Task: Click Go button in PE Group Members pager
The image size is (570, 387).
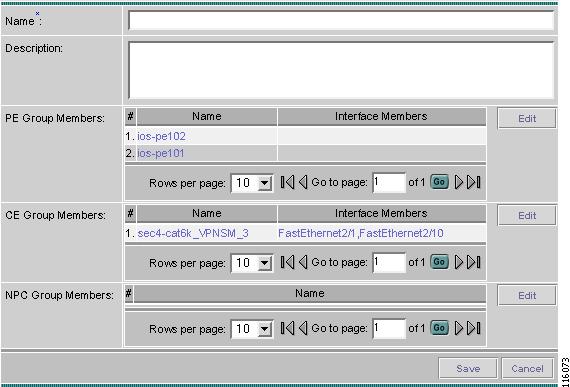Action: pyautogui.click(x=439, y=182)
